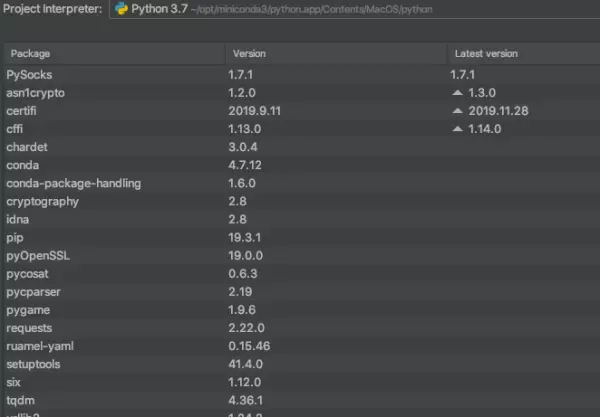Screen dimensions: 600x417
Task: Sort by the Version column header
Action: coord(336,54)
